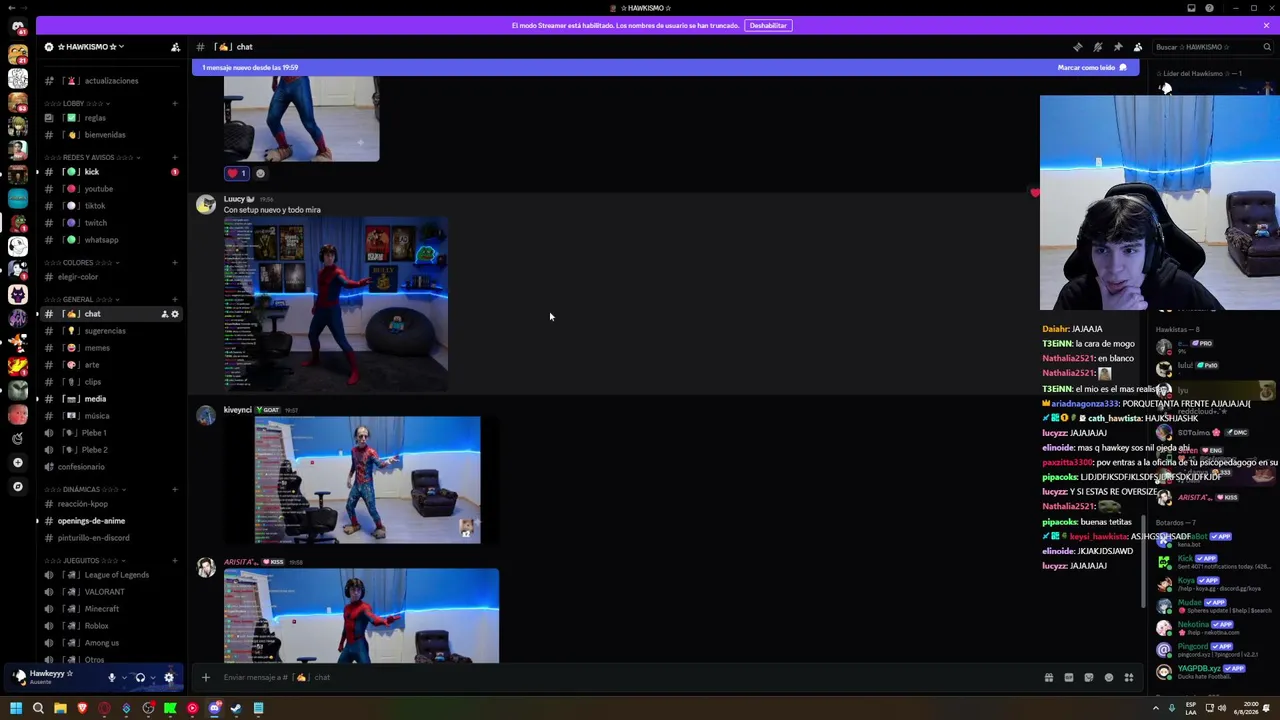1280x720 pixels.
Task: Jump to new messages since 19:59
Action: [250, 67]
